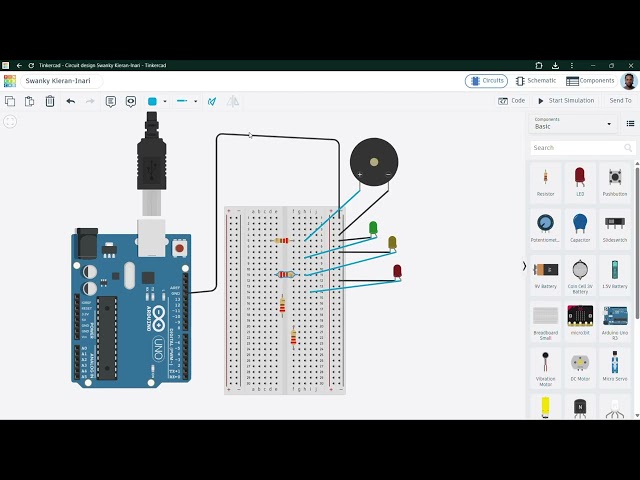Image resolution: width=640 pixels, height=480 pixels.
Task: Click the components panel scrollbar
Action: click(x=637, y=241)
